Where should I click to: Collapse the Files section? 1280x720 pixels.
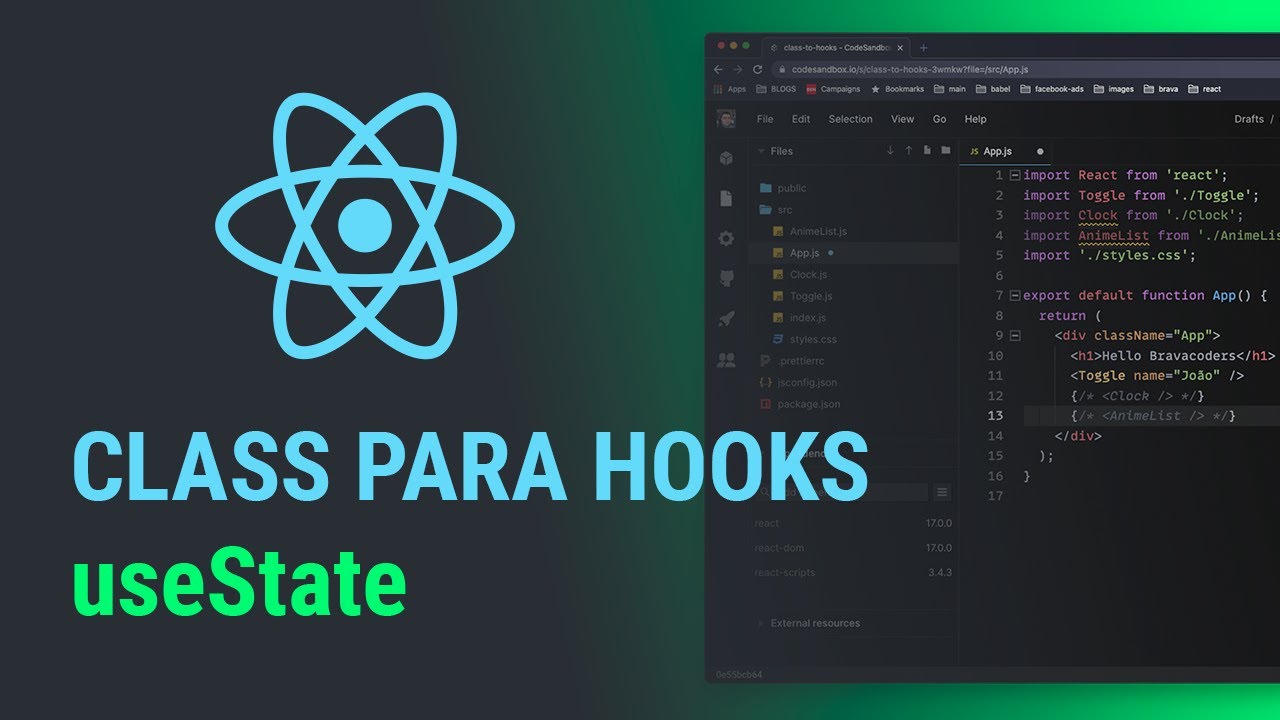point(775,151)
